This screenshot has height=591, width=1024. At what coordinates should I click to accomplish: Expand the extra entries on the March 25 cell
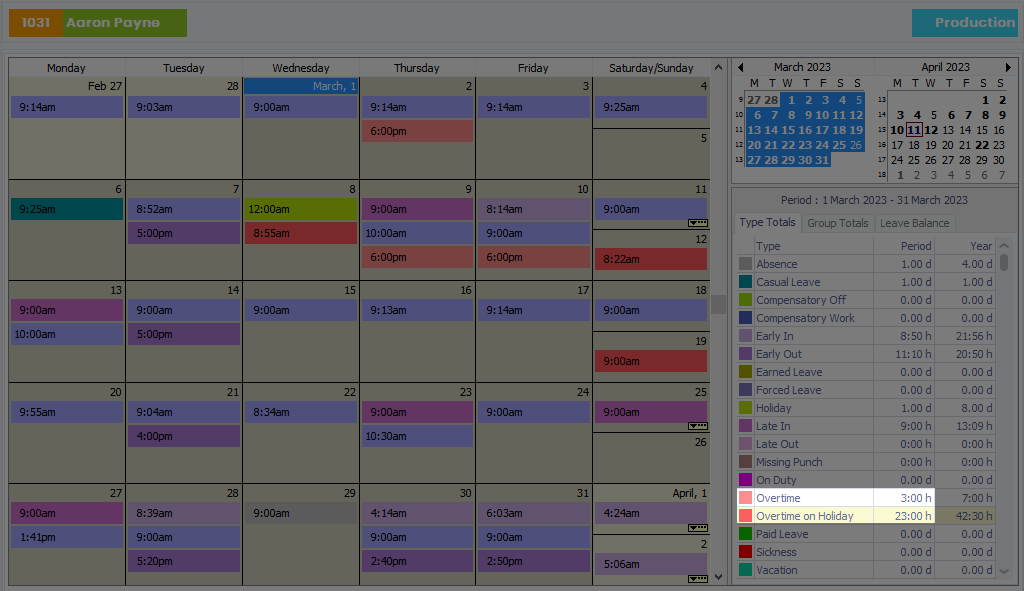697,427
